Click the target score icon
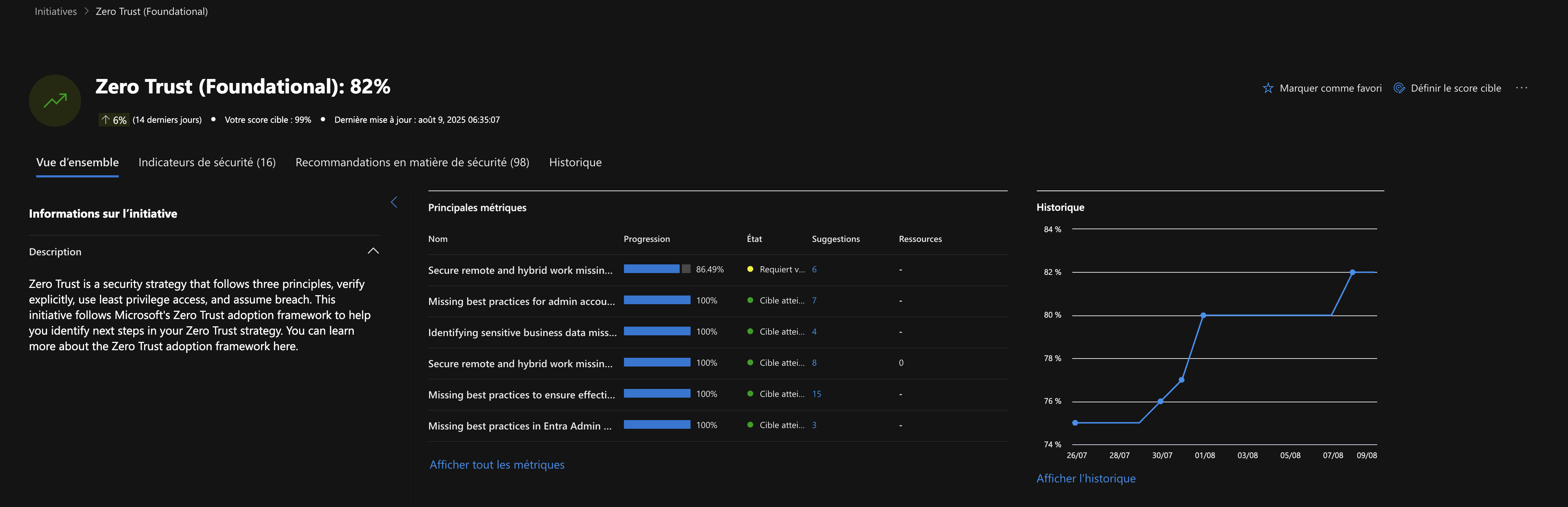1568x507 pixels. tap(1399, 88)
